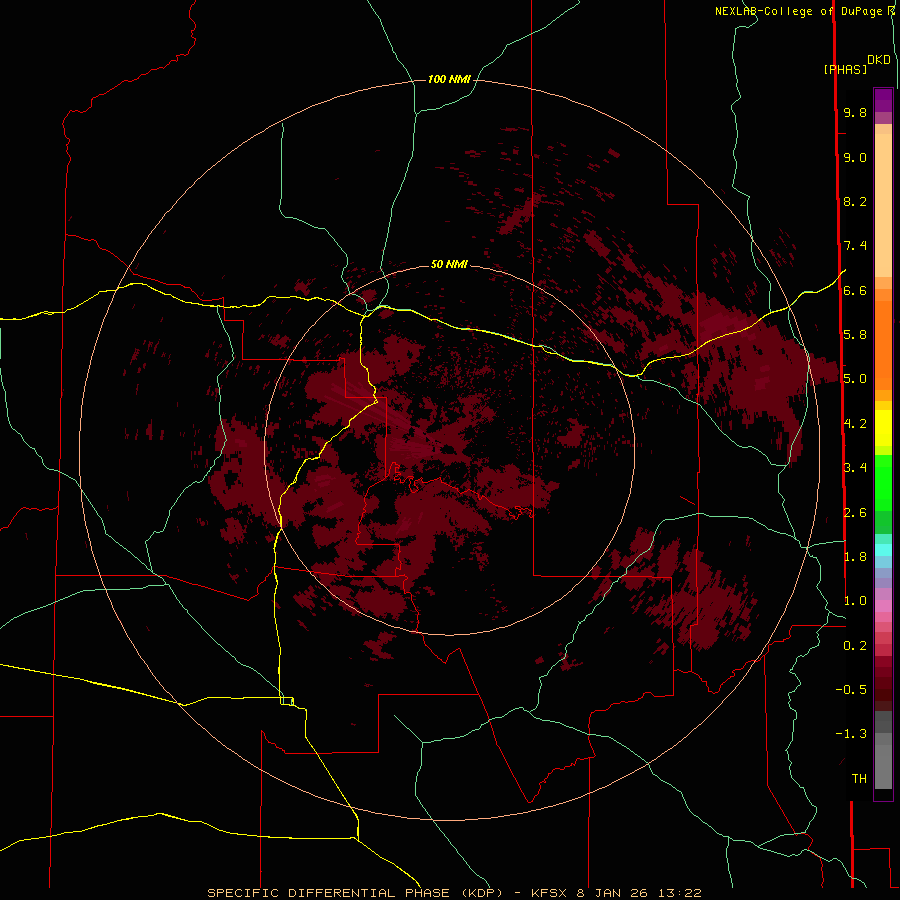900x900 pixels.
Task: Click the 100 NMI range ring label
Action: click(x=449, y=79)
